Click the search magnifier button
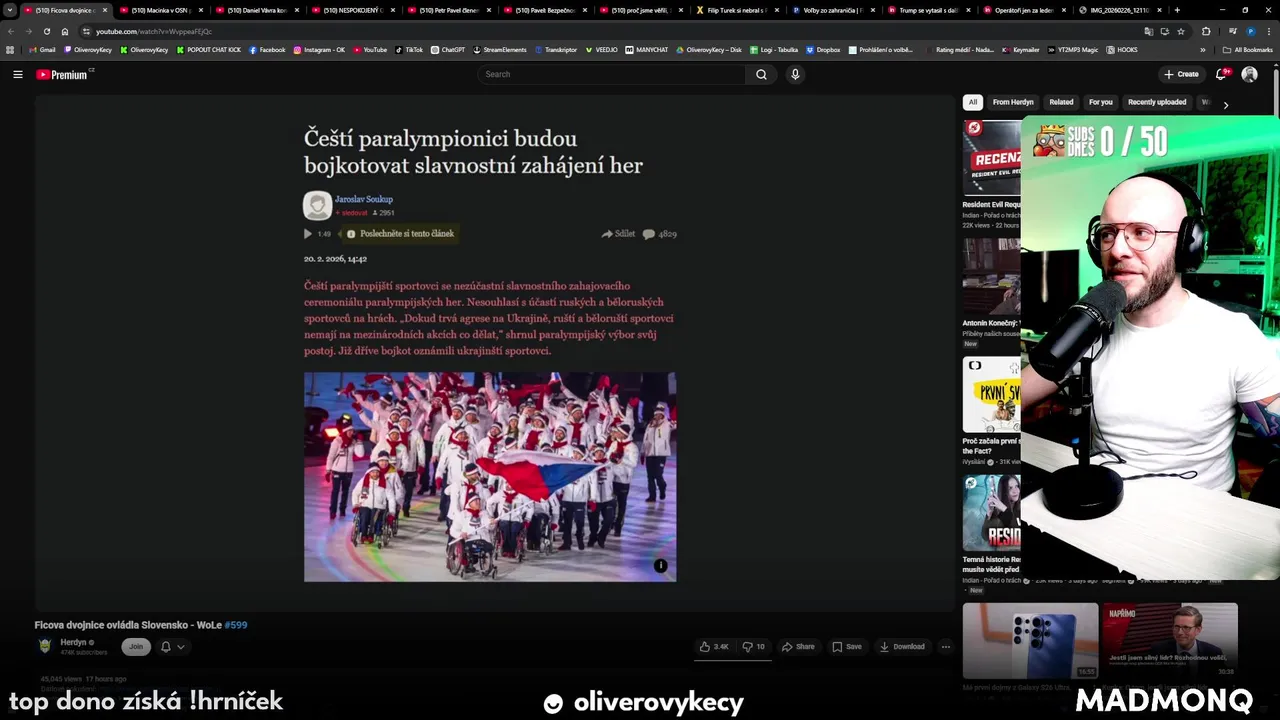1280x720 pixels. [x=761, y=74]
